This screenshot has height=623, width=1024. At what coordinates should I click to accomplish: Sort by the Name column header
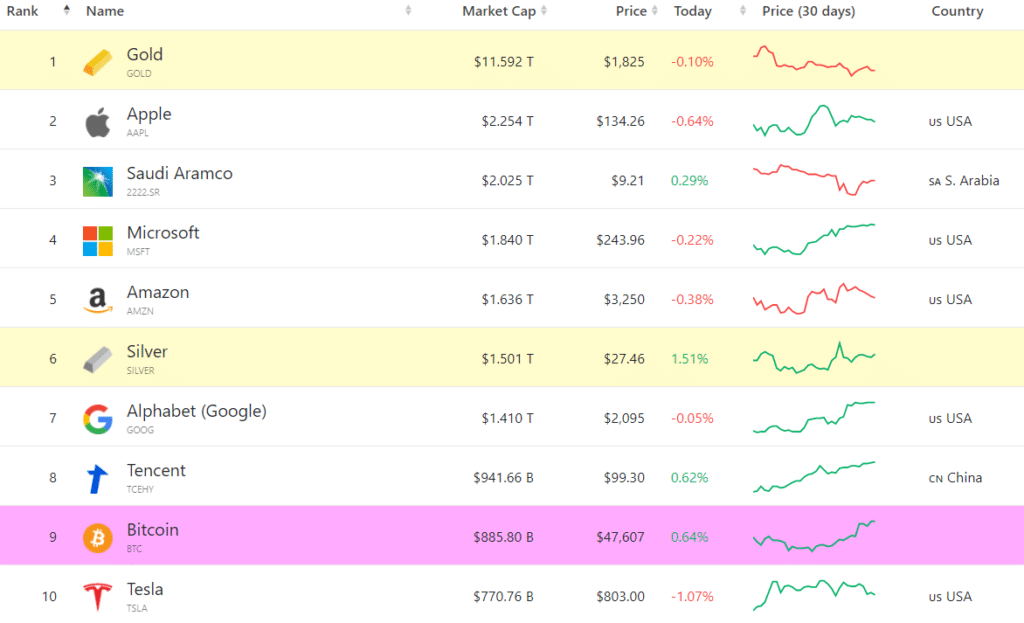click(x=105, y=11)
